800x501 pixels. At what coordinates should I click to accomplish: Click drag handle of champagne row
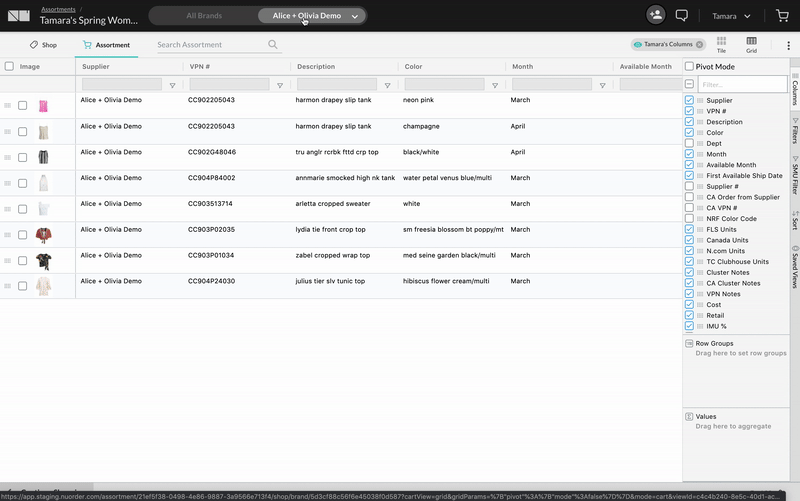8,132
